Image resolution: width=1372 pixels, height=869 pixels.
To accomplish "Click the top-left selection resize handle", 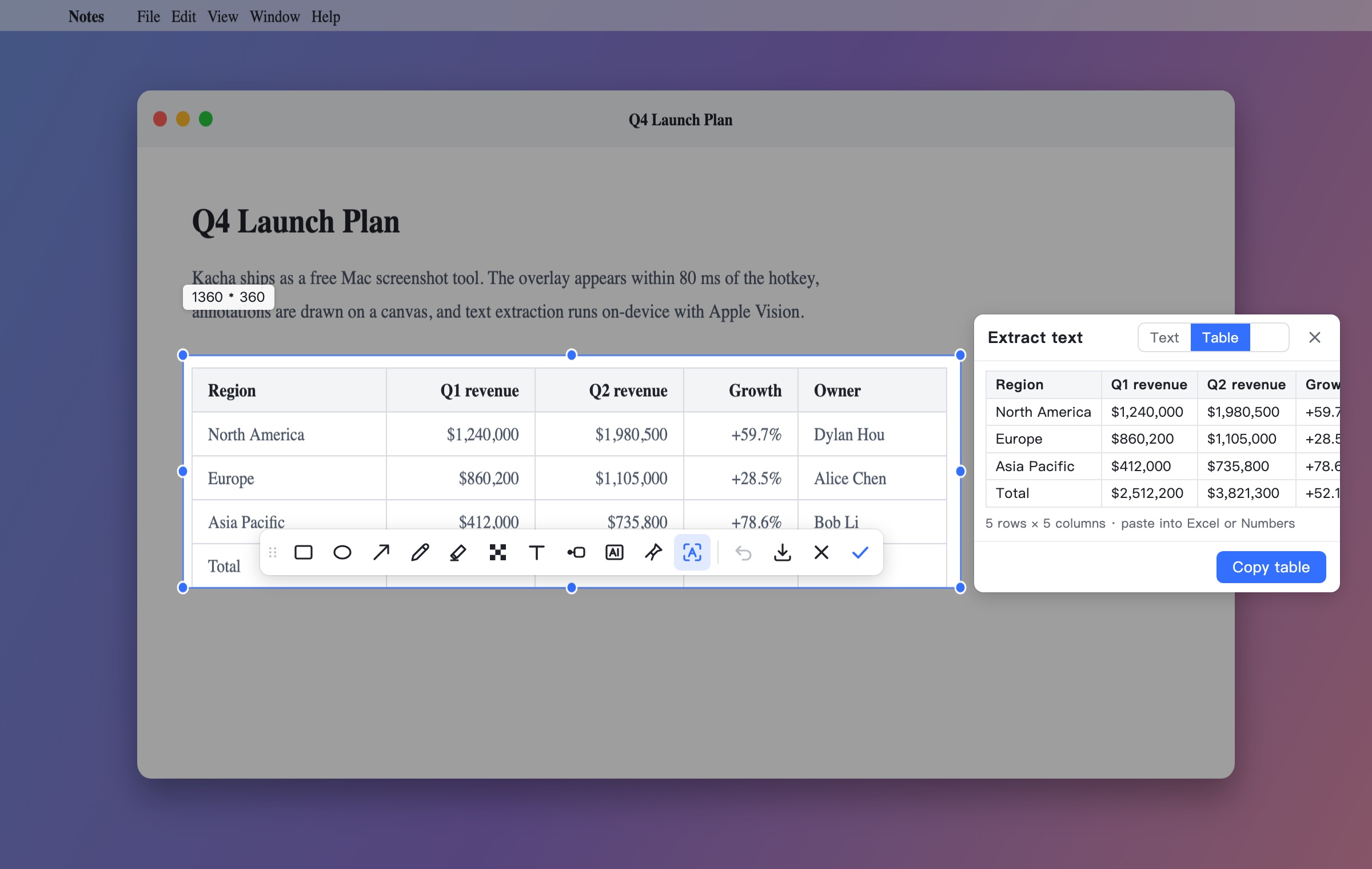I will pos(183,355).
